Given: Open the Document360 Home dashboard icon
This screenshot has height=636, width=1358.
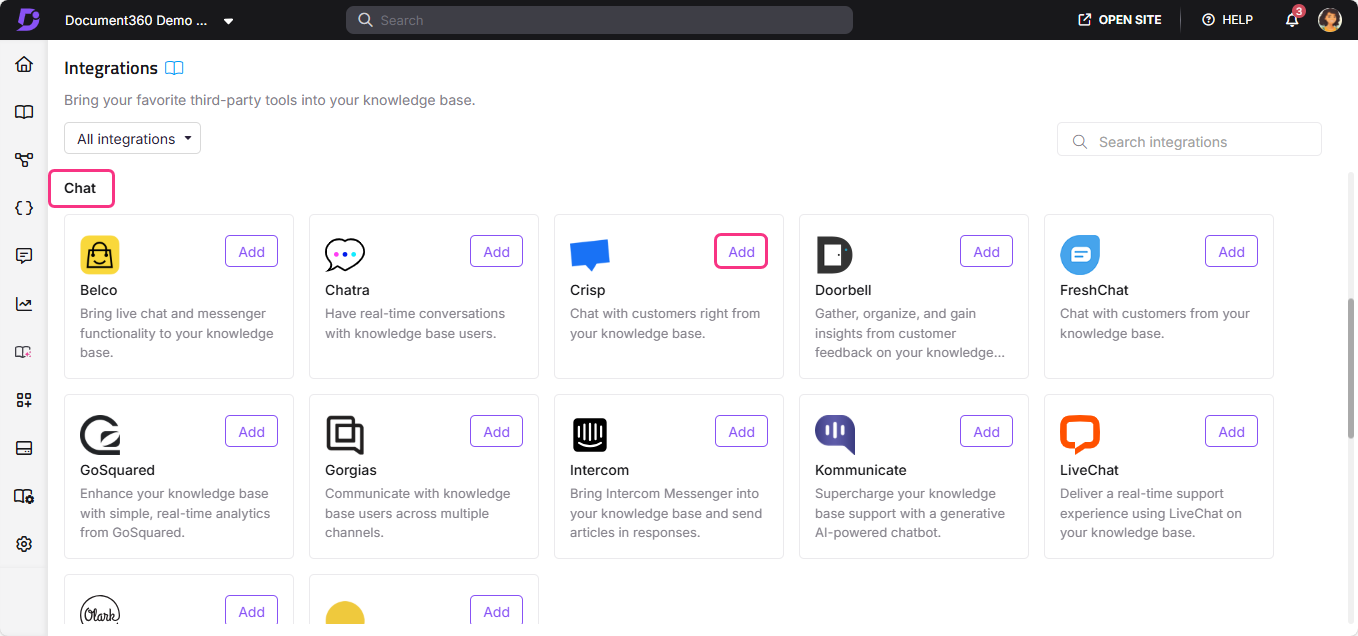Looking at the screenshot, I should [x=24, y=63].
